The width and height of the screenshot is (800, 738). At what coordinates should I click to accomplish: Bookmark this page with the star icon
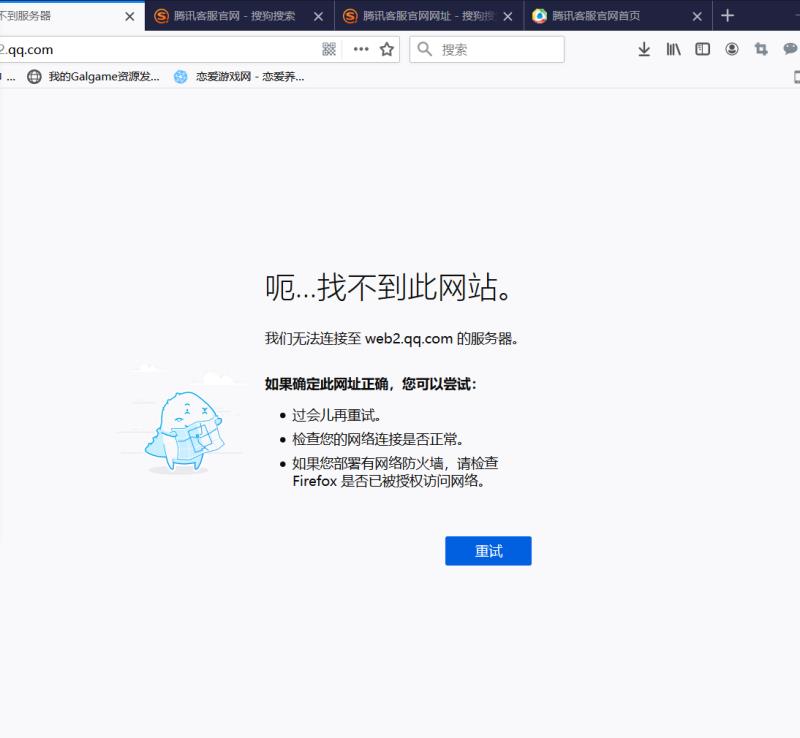coord(387,49)
